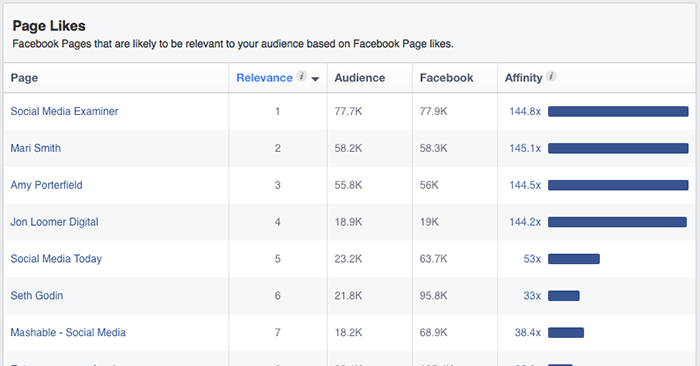Sort by the Relevance column header
This screenshot has height=366, width=700.
[x=264, y=78]
